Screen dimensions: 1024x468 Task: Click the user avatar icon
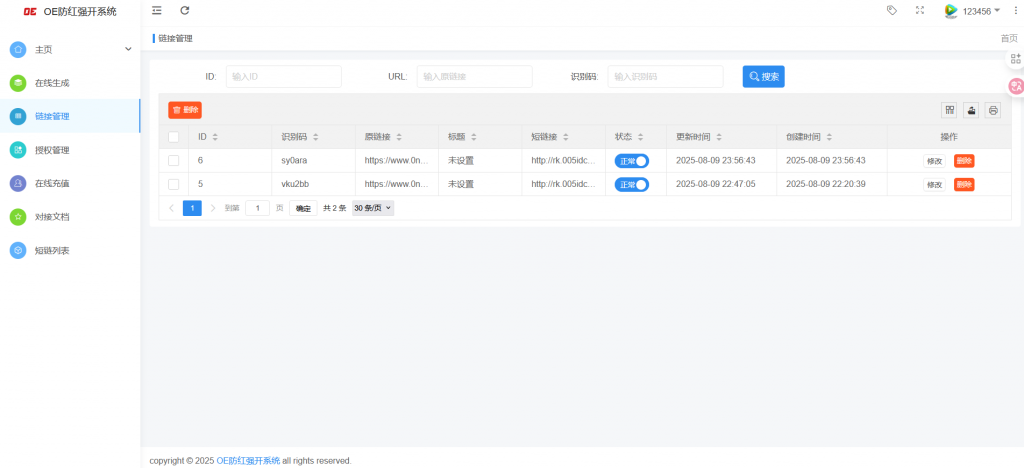[951, 11]
